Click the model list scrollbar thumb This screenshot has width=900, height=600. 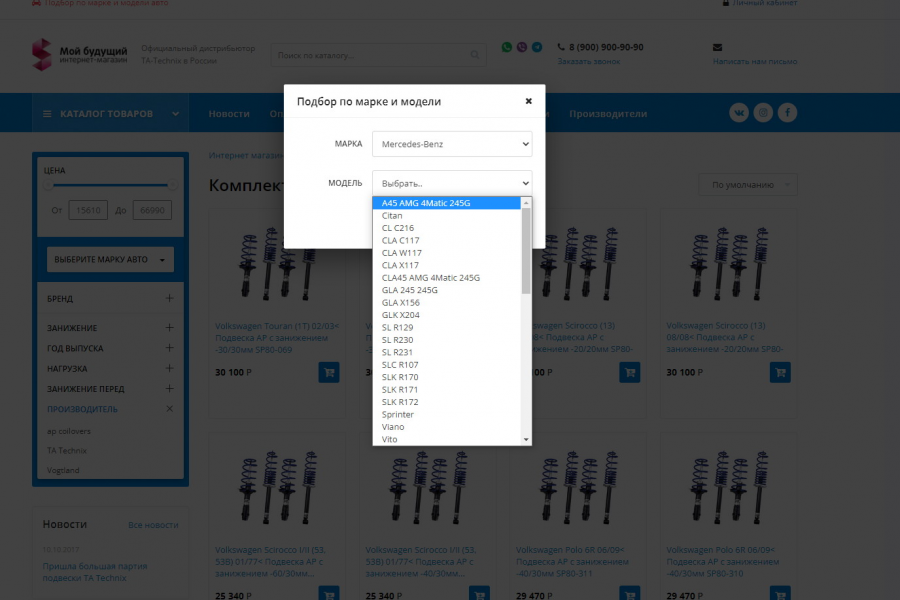tap(526, 251)
